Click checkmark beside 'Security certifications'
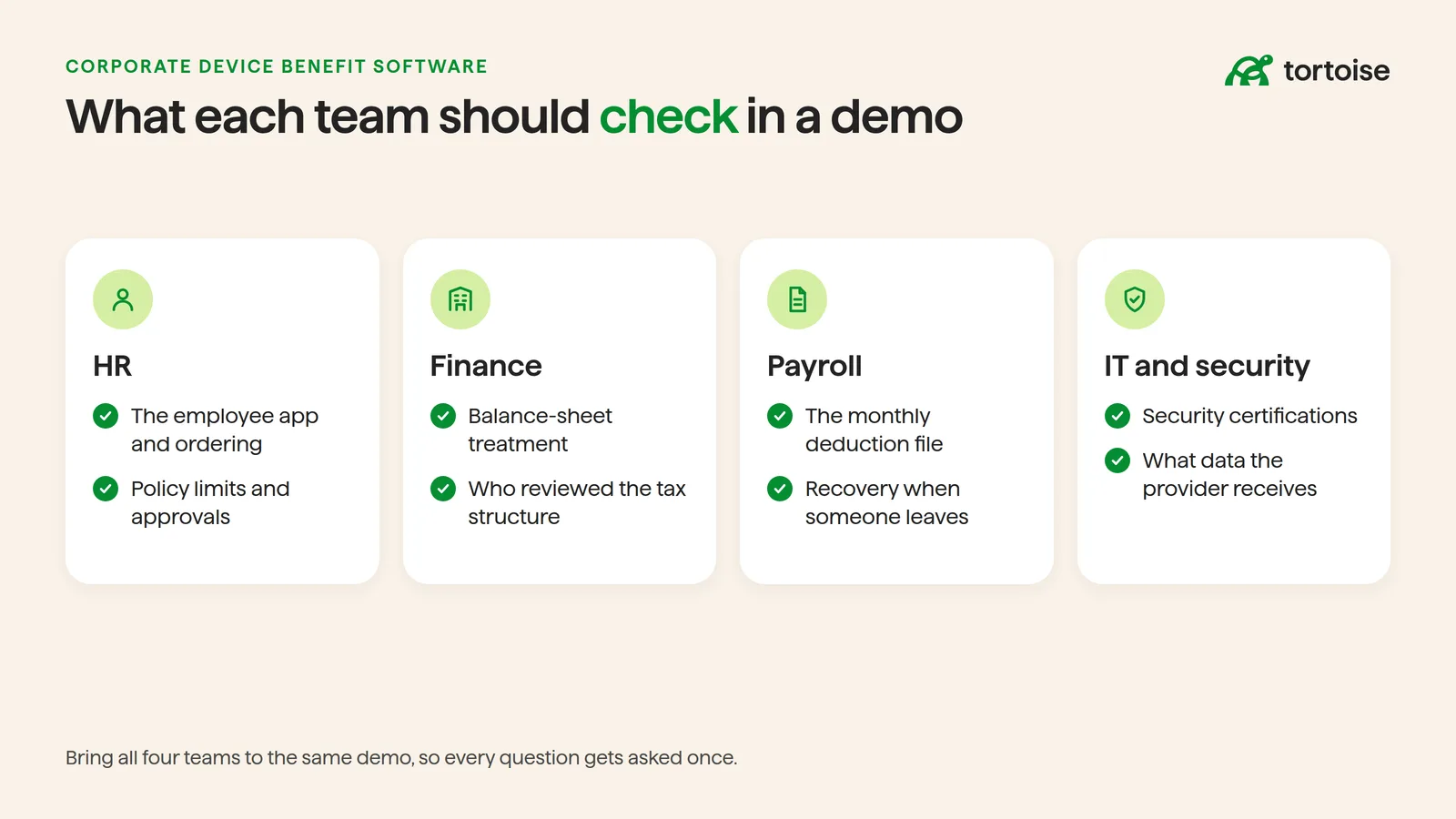 pyautogui.click(x=1117, y=416)
